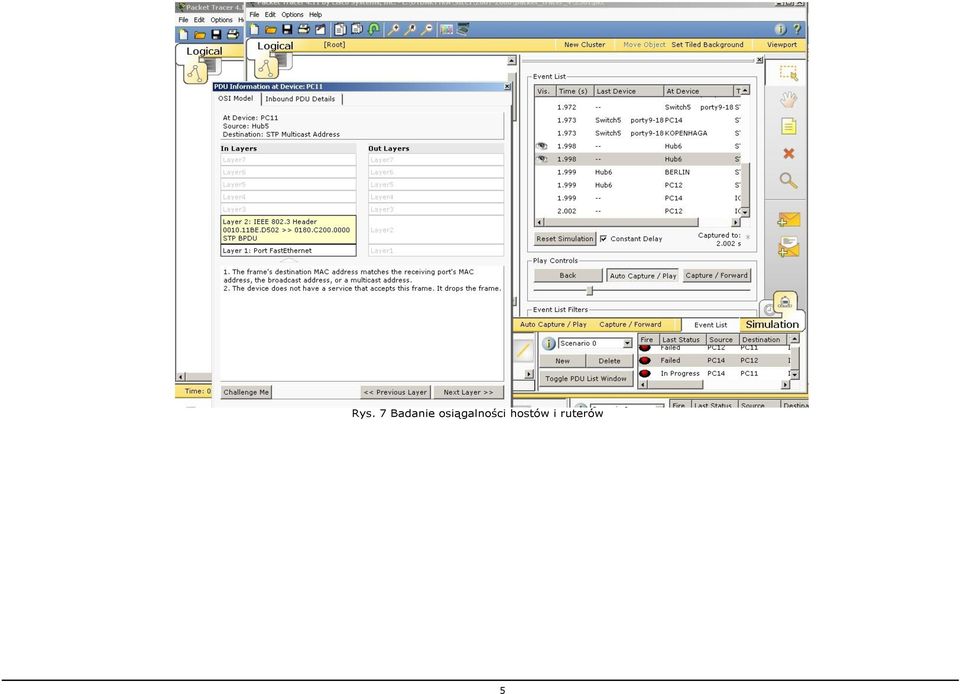
Task: Click Capture / Forward in Play Controls
Action: 716,275
